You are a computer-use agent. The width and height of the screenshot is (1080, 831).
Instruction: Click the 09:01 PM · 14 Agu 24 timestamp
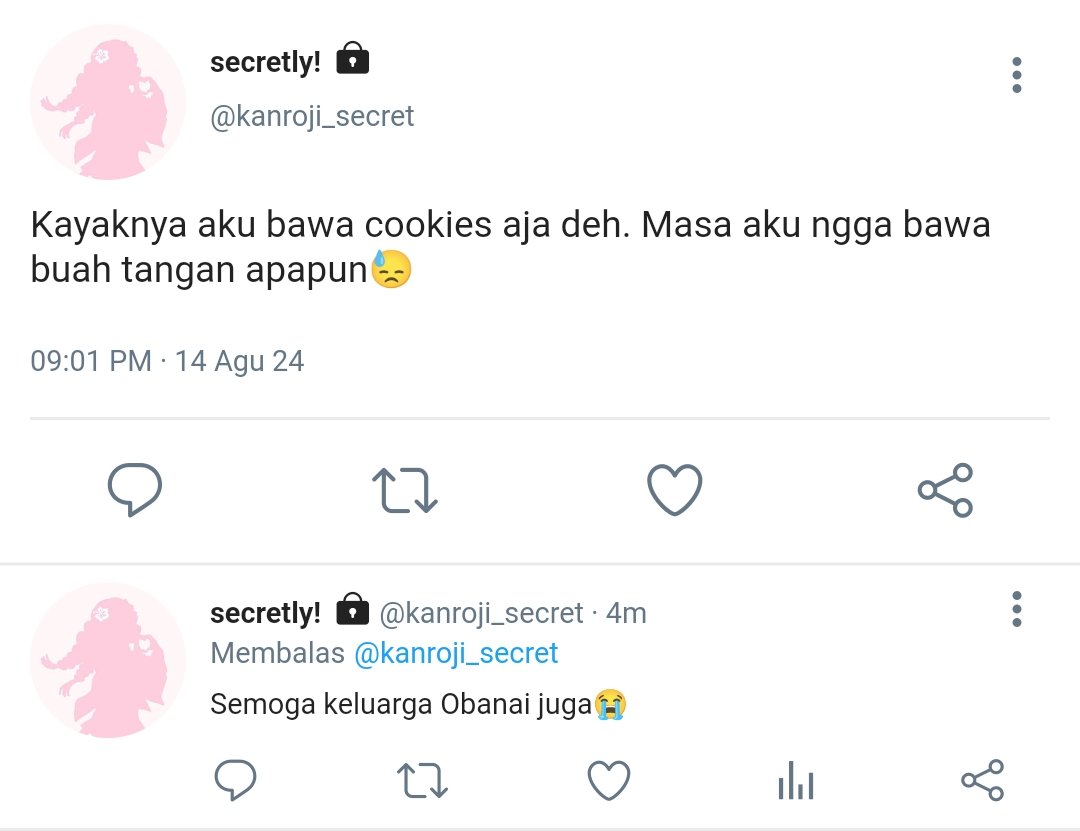(167, 361)
